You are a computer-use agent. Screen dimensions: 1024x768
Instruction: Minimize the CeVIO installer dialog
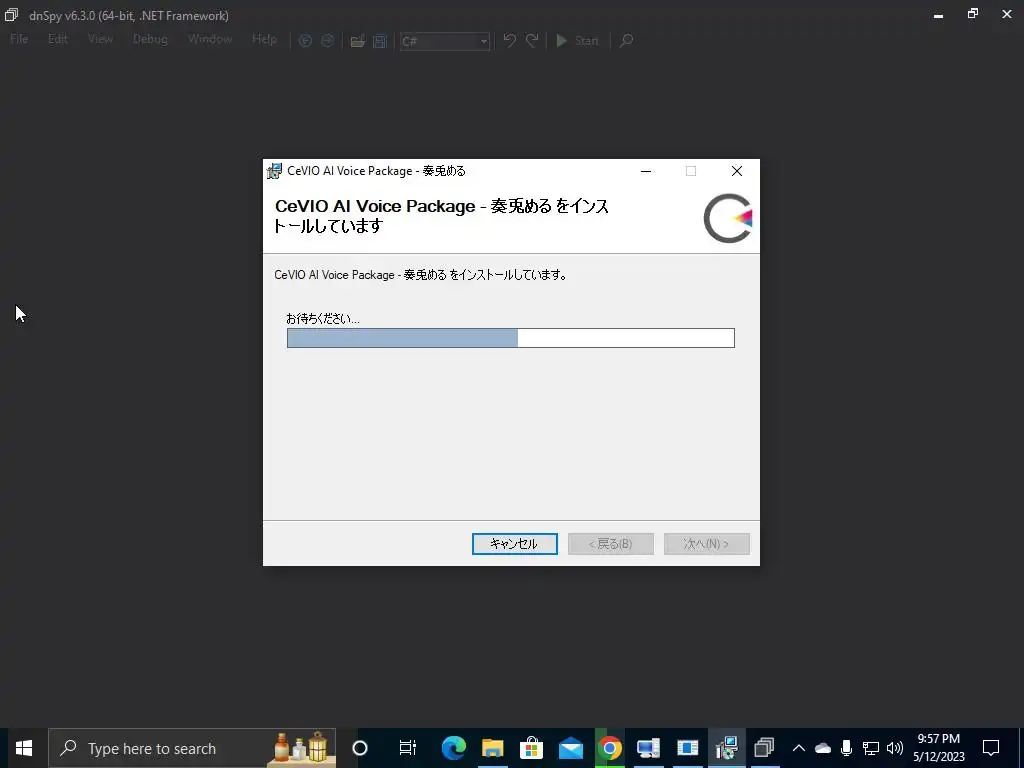coord(646,171)
